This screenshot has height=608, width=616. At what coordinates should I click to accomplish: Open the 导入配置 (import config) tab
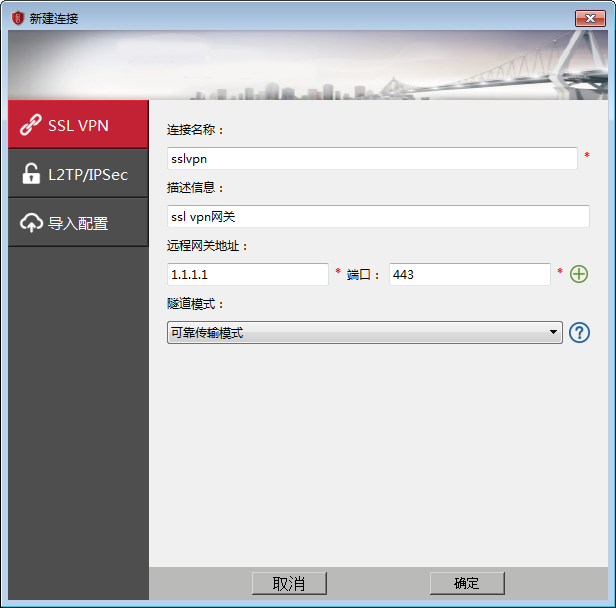[78, 223]
